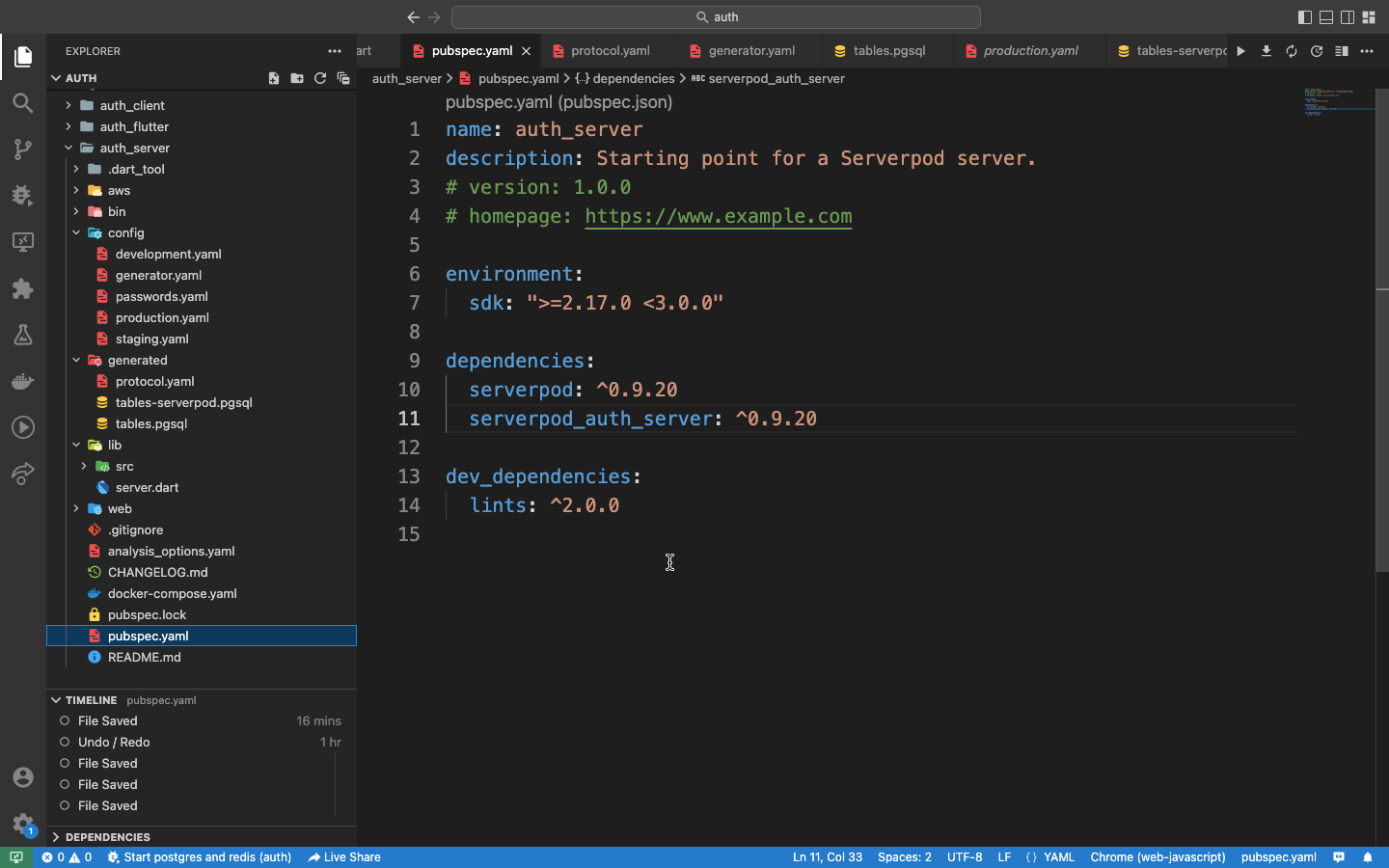Click YAML language mode in status bar
1389x868 pixels.
pyautogui.click(x=1059, y=857)
